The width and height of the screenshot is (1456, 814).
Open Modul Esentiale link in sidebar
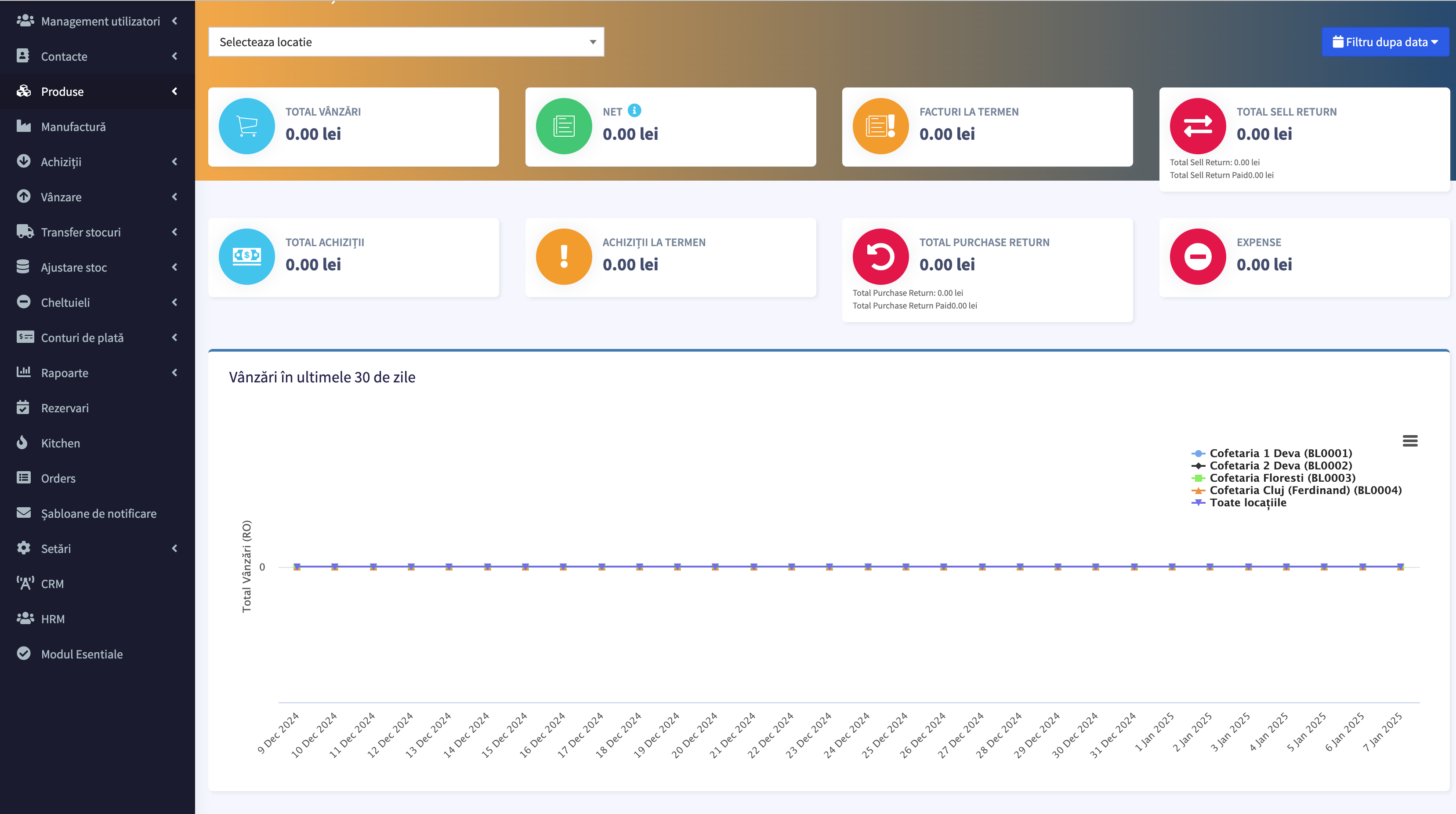[81, 654]
